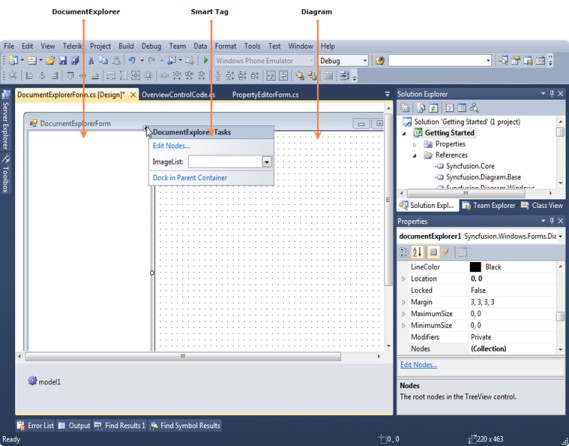
Task: Click the Find in Files toolbar icon
Action: point(380,61)
